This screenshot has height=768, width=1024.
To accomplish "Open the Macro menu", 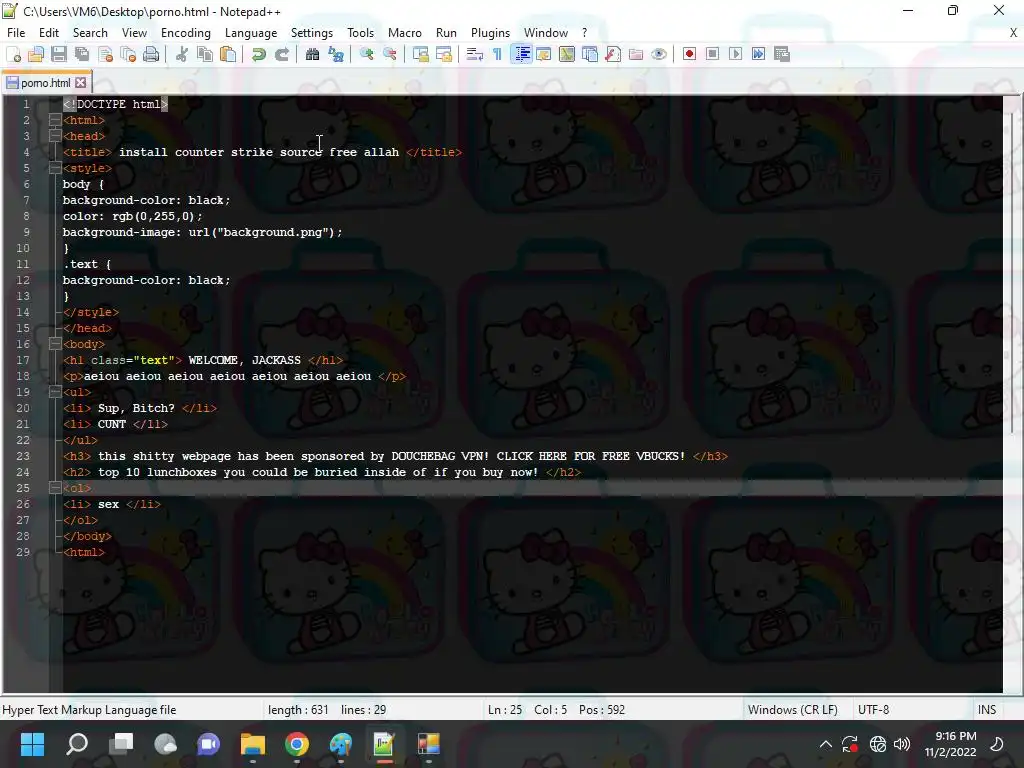I will coord(405,33).
